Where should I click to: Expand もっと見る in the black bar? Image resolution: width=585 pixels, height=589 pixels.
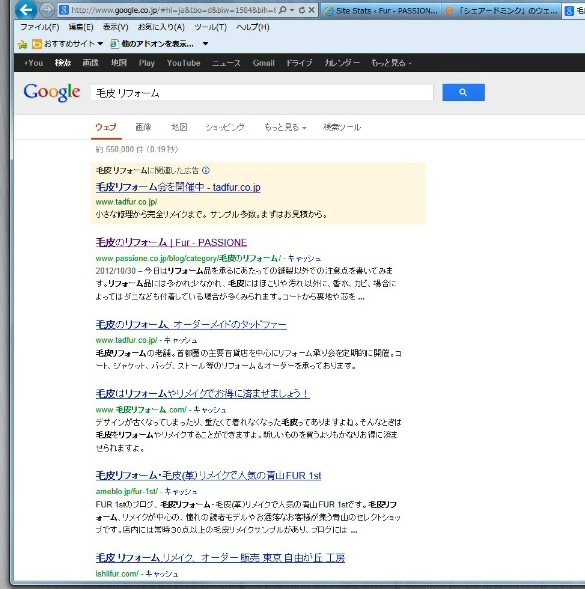391,63
